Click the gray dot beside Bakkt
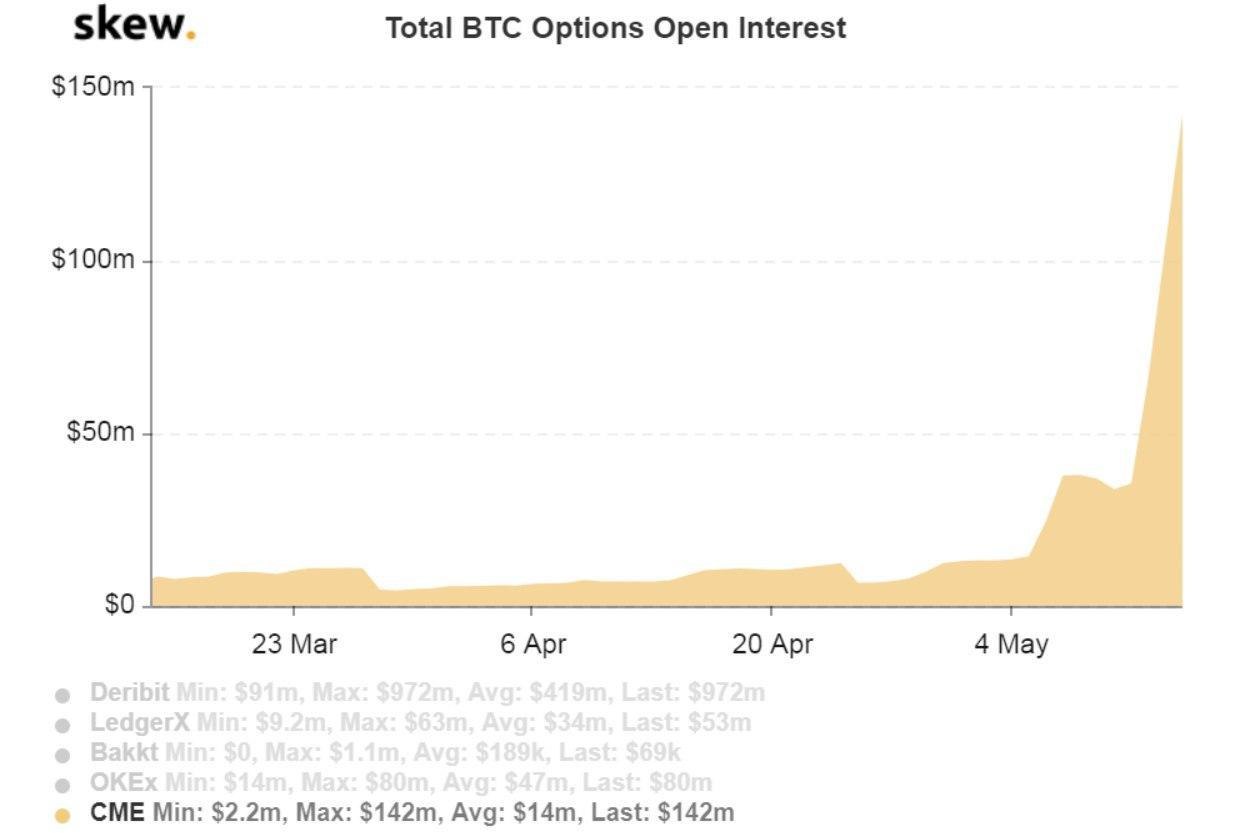Viewport: 1252px width, 833px height. (62, 755)
